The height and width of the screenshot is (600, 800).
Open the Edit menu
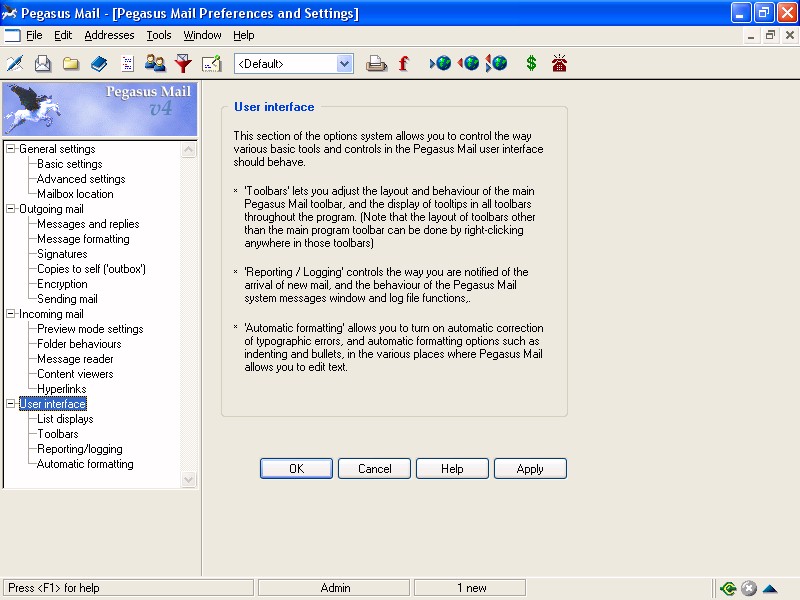63,35
